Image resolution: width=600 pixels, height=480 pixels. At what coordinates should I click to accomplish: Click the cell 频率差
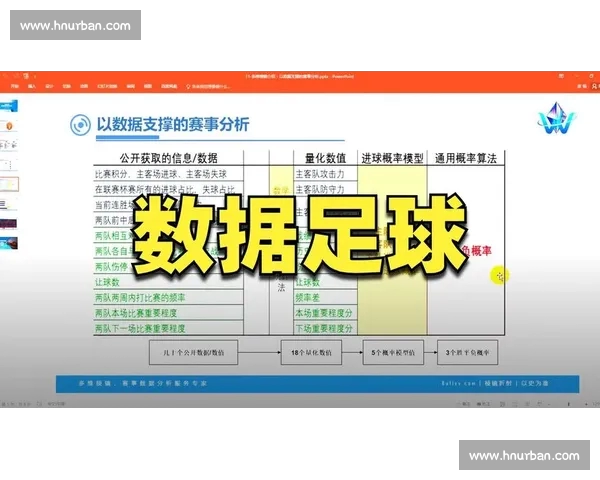click(x=325, y=297)
